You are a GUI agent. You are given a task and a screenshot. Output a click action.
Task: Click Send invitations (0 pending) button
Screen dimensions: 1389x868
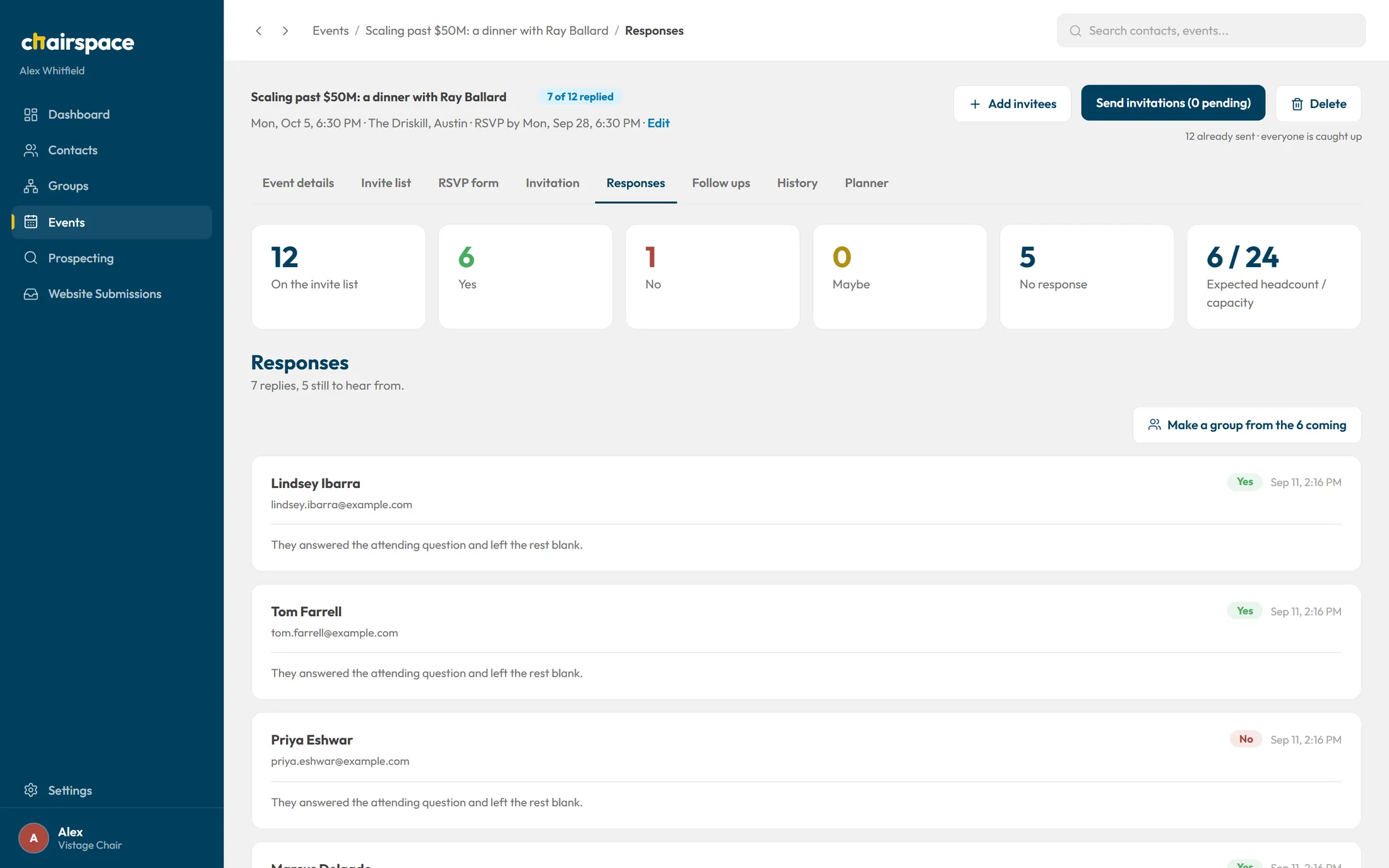click(1173, 103)
